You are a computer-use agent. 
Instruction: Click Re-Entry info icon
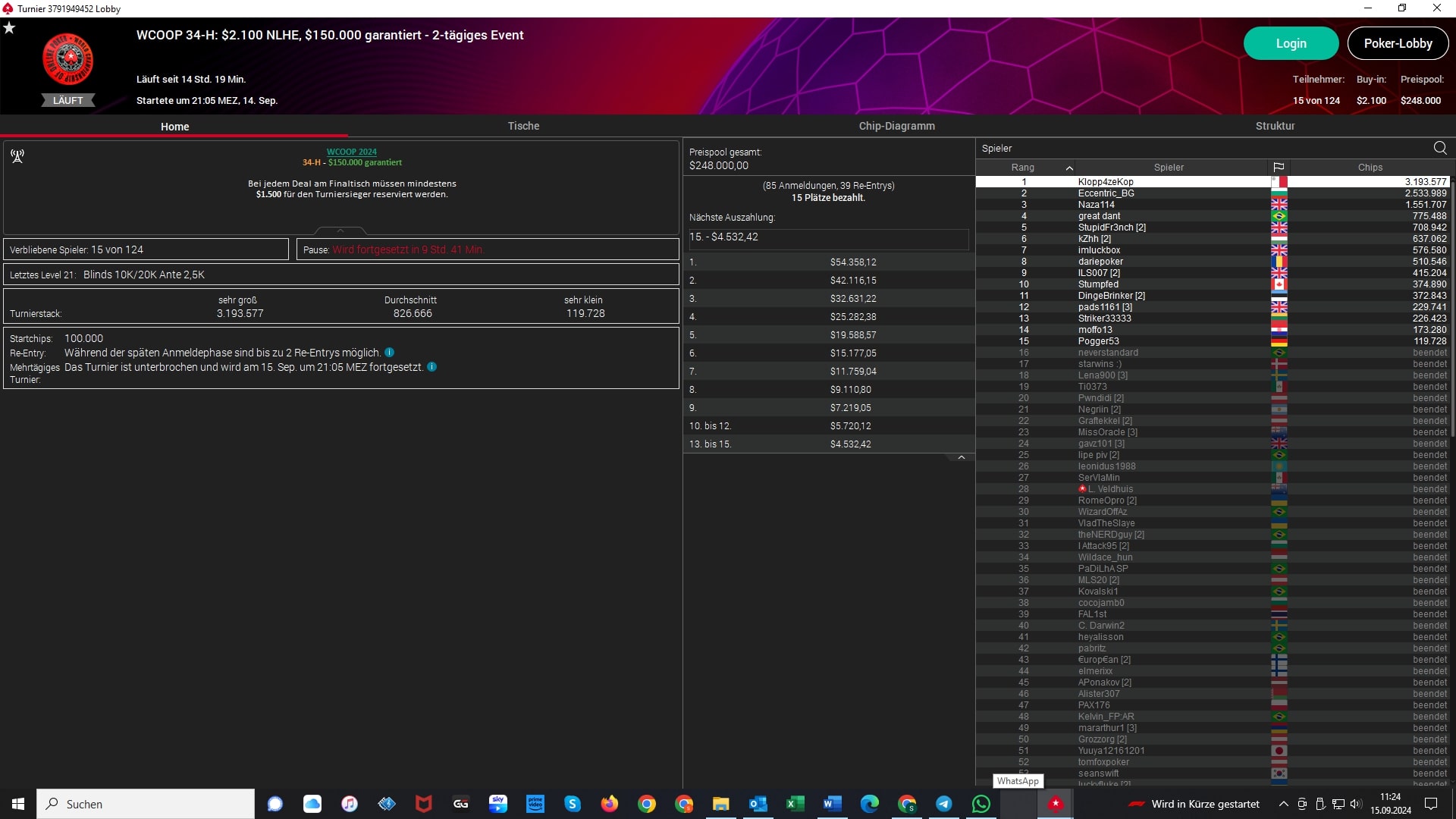[x=389, y=353]
